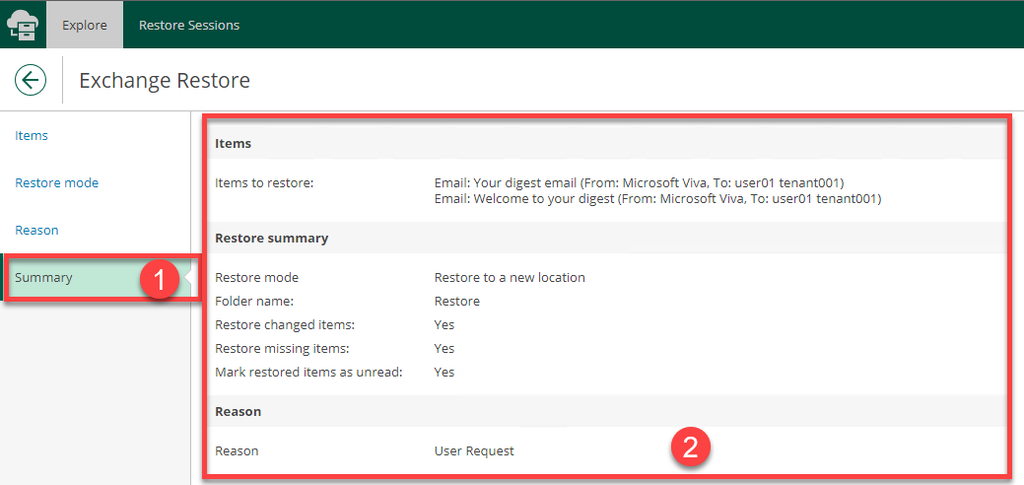Click the 'Welcome to your digest' item line
Image resolution: width=1024 pixels, height=485 pixels.
(657, 199)
